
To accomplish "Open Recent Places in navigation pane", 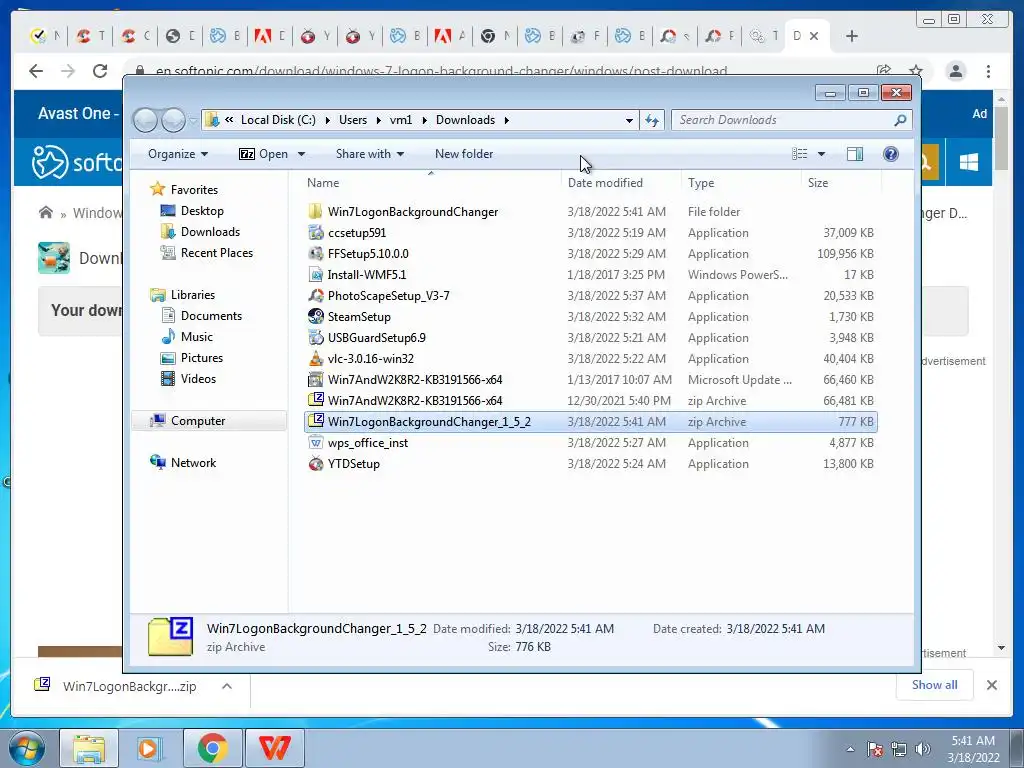I will click(x=217, y=253).
